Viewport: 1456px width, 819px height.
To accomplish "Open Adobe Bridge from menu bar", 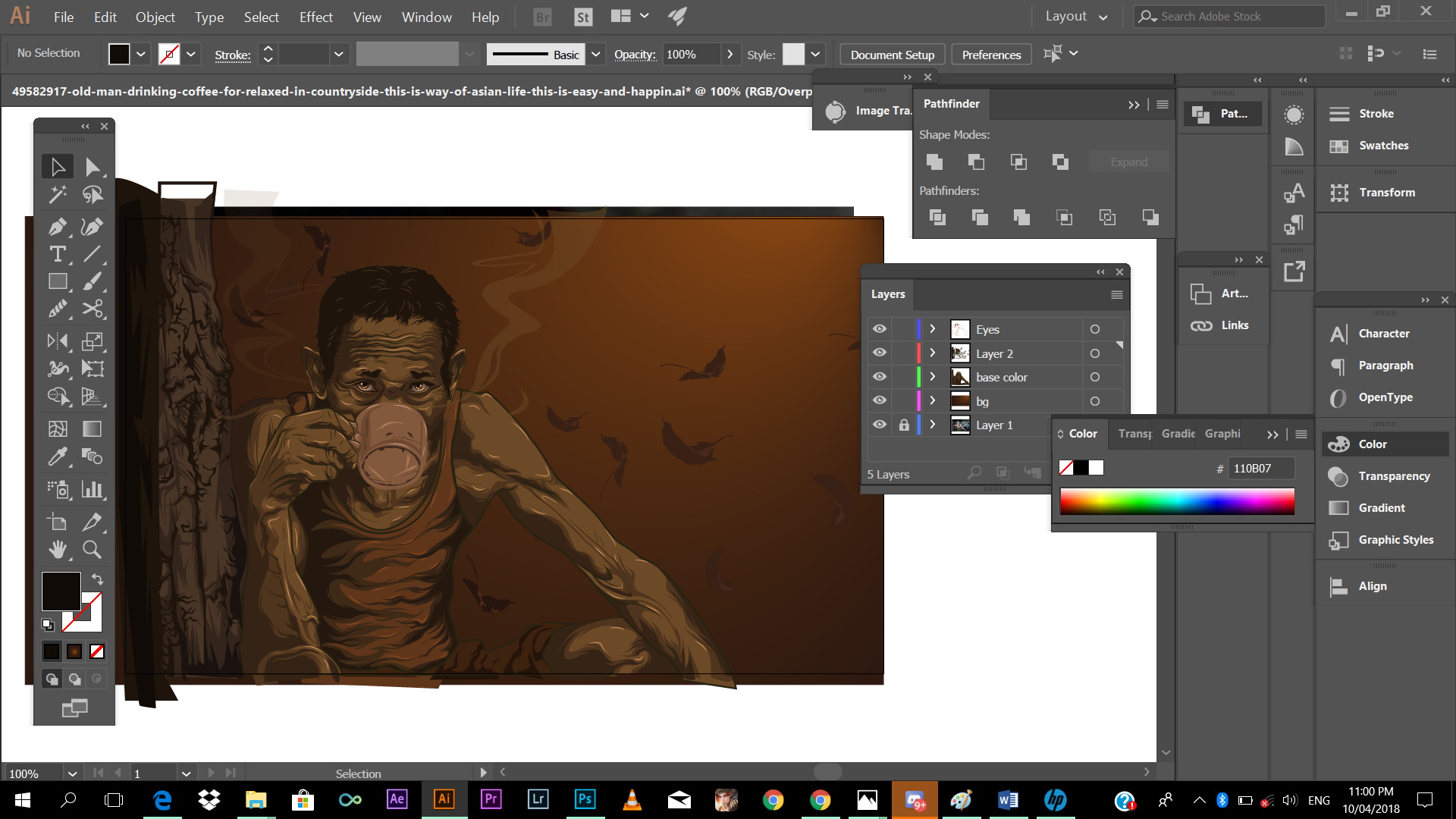I will (542, 17).
